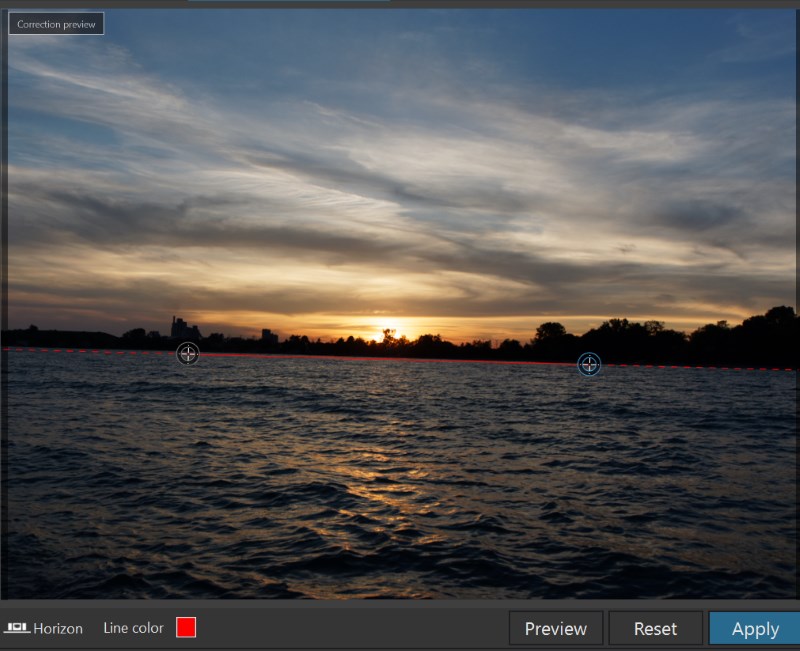Click the Preview button
The image size is (800, 651).
coord(556,628)
